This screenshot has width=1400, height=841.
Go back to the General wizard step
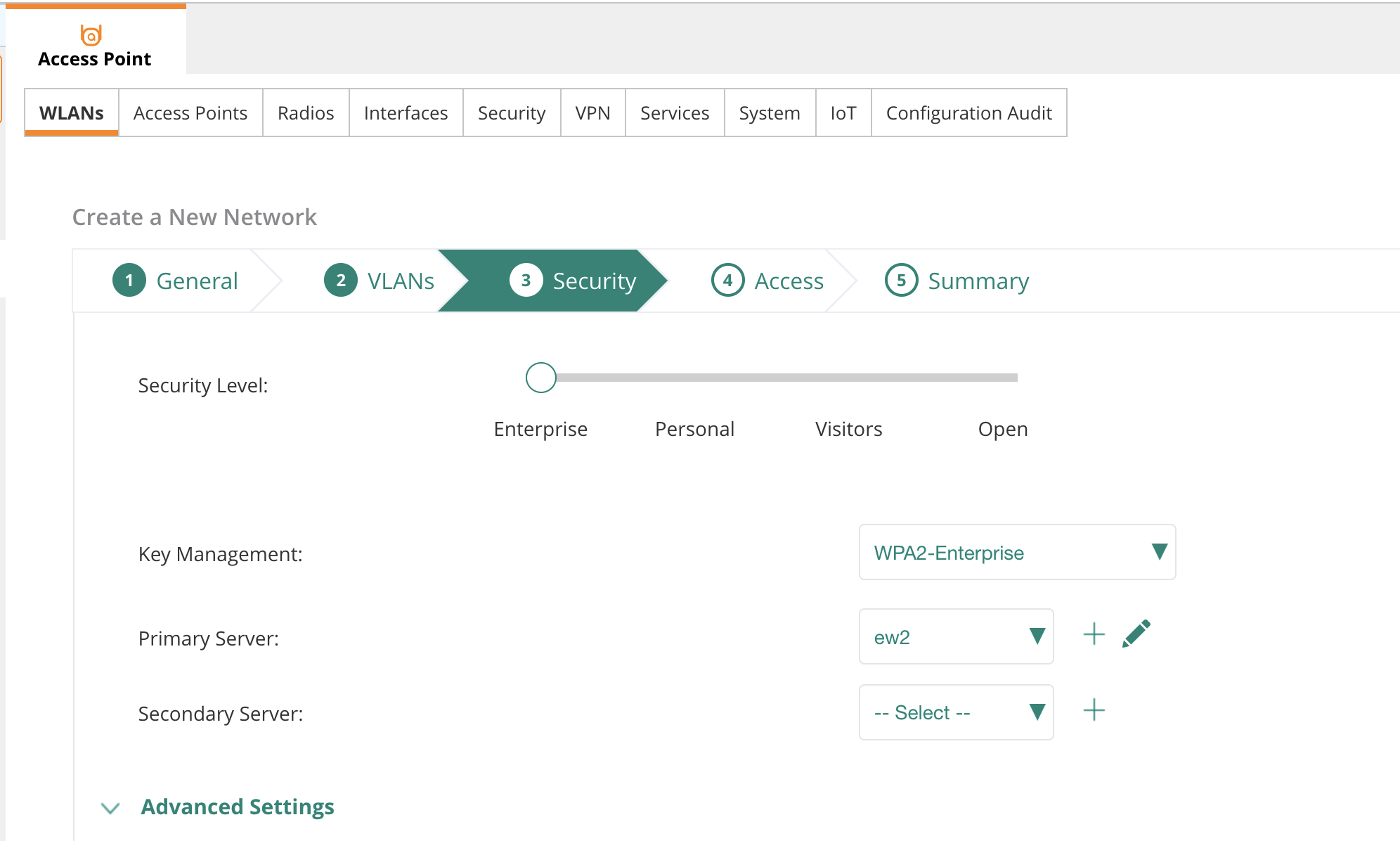click(x=179, y=280)
